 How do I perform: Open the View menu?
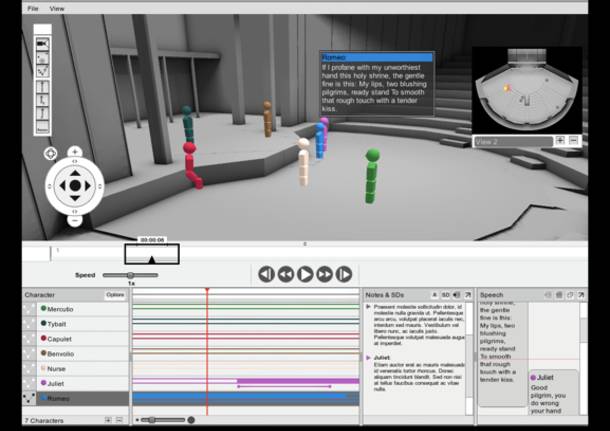point(57,8)
